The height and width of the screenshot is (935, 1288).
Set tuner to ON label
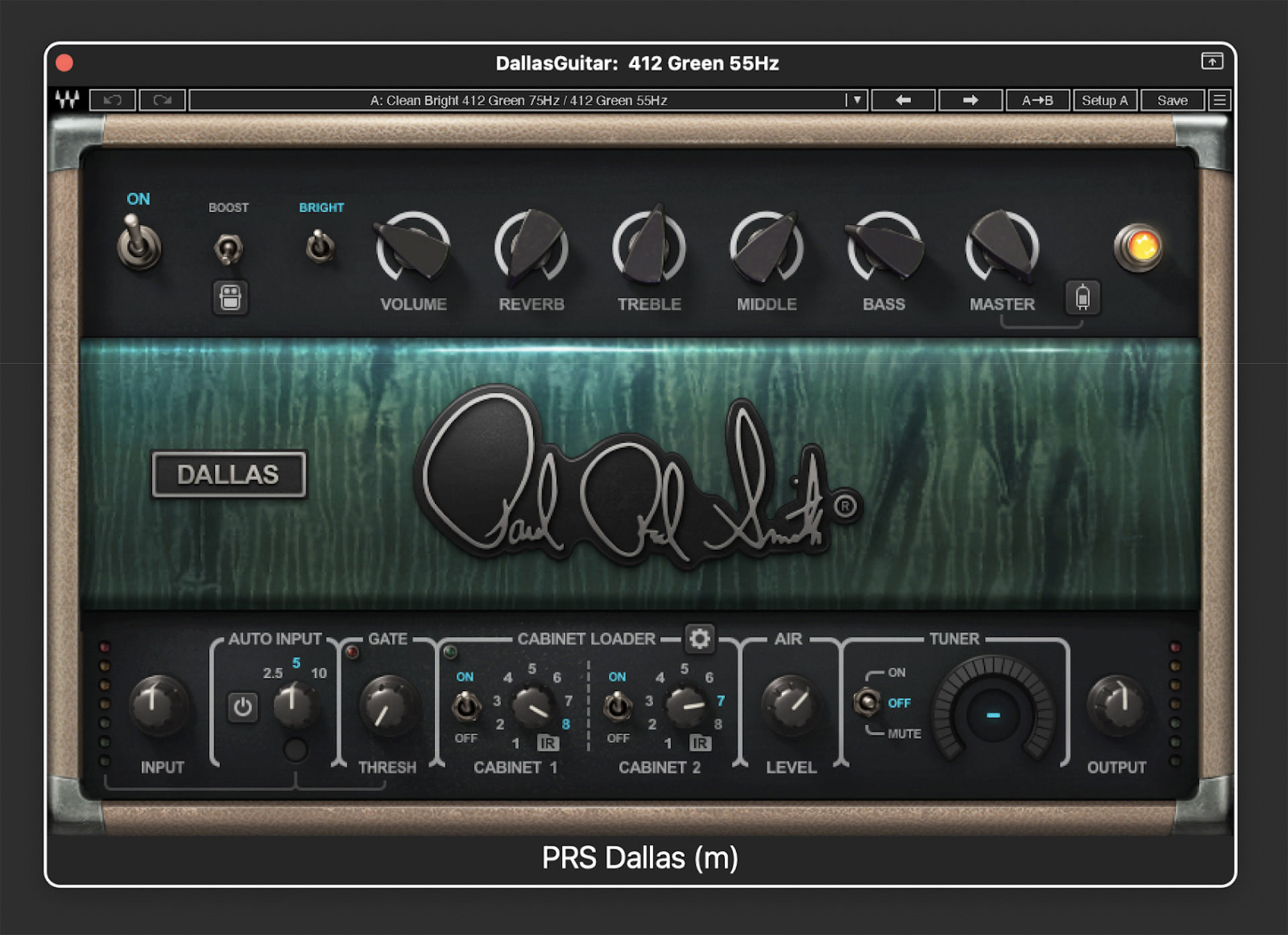point(896,672)
